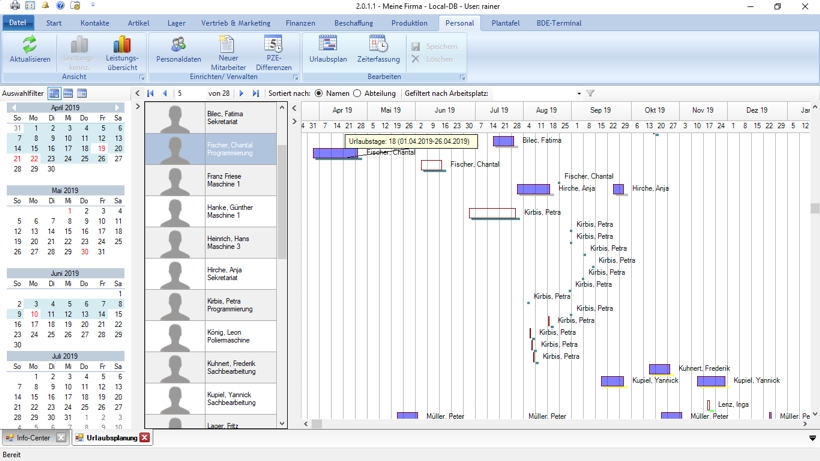Click Kirbis, Petra's June vacation bar
The image size is (820, 461).
tap(492, 213)
